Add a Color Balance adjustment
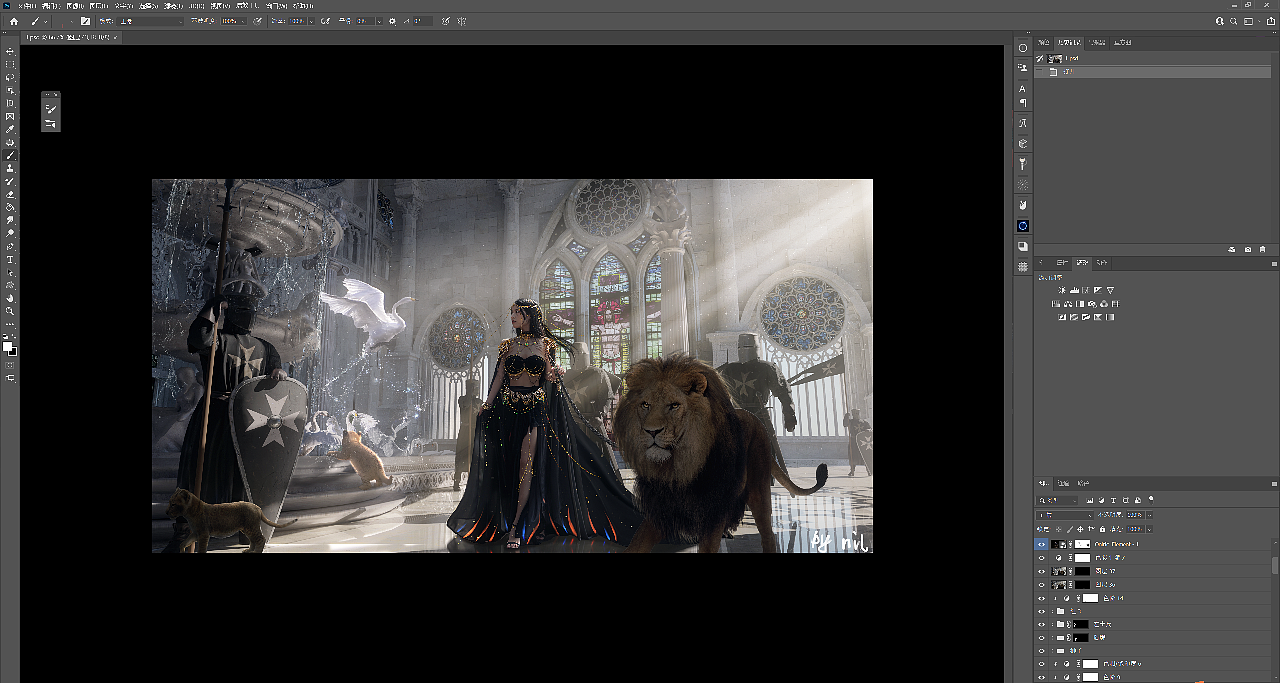Viewport: 1280px width, 683px height. point(1068,304)
